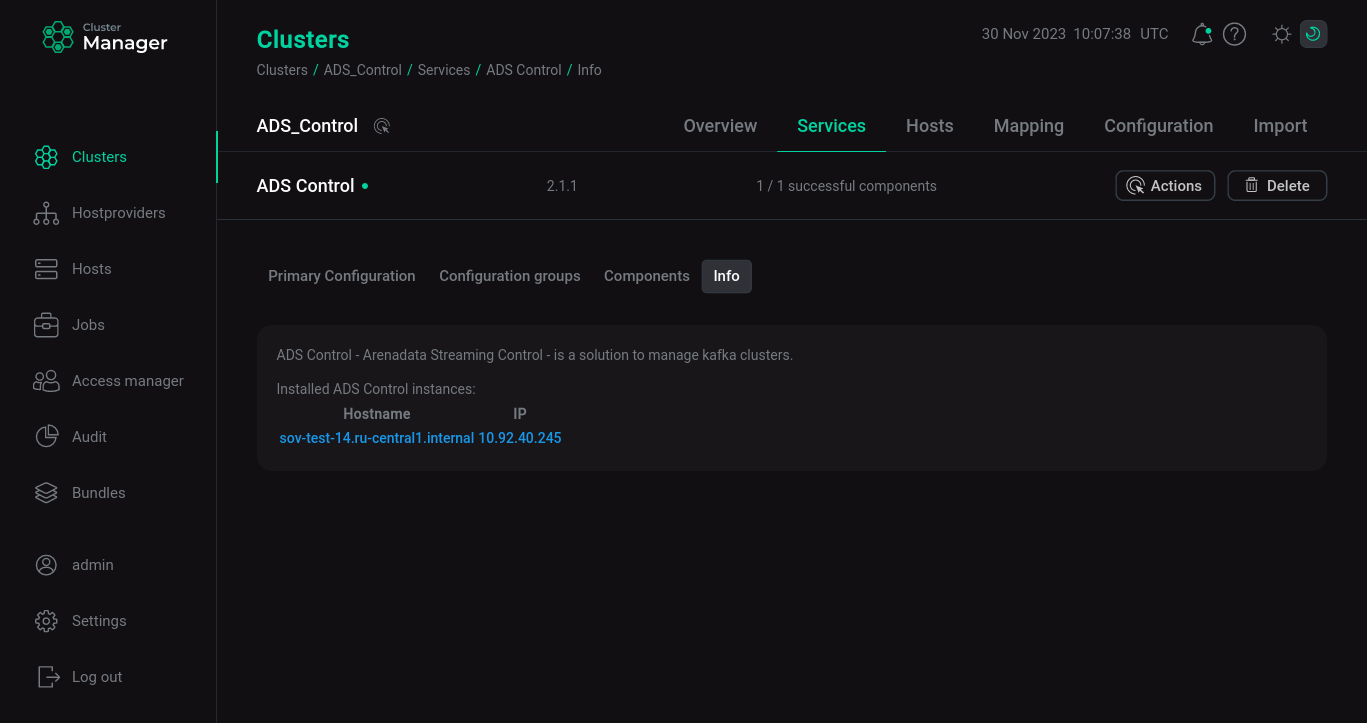Open the help question-mark icon
Screen dimensions: 1367x723
[1235, 34]
